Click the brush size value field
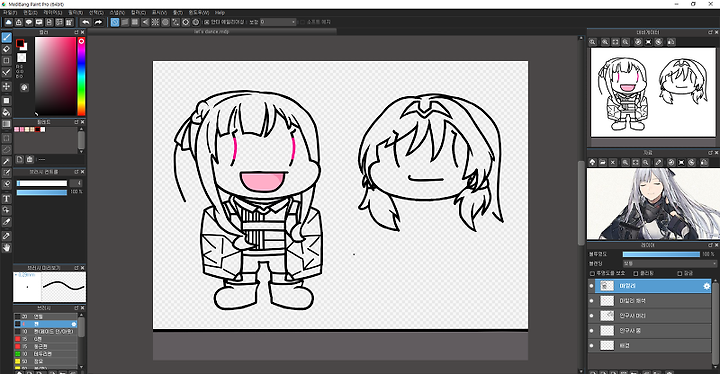 (76, 183)
